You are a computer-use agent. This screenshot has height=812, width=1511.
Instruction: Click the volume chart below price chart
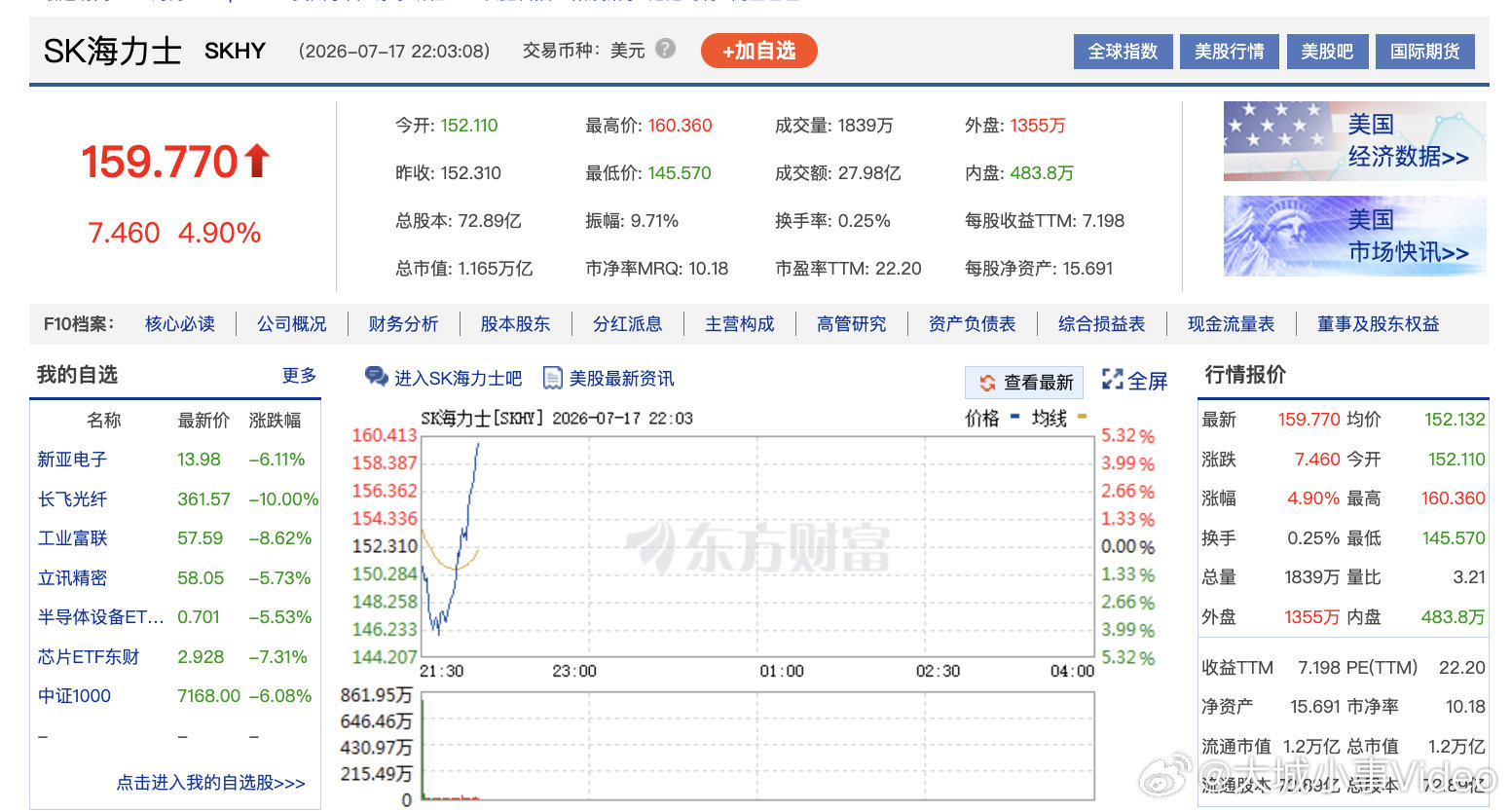[757, 747]
